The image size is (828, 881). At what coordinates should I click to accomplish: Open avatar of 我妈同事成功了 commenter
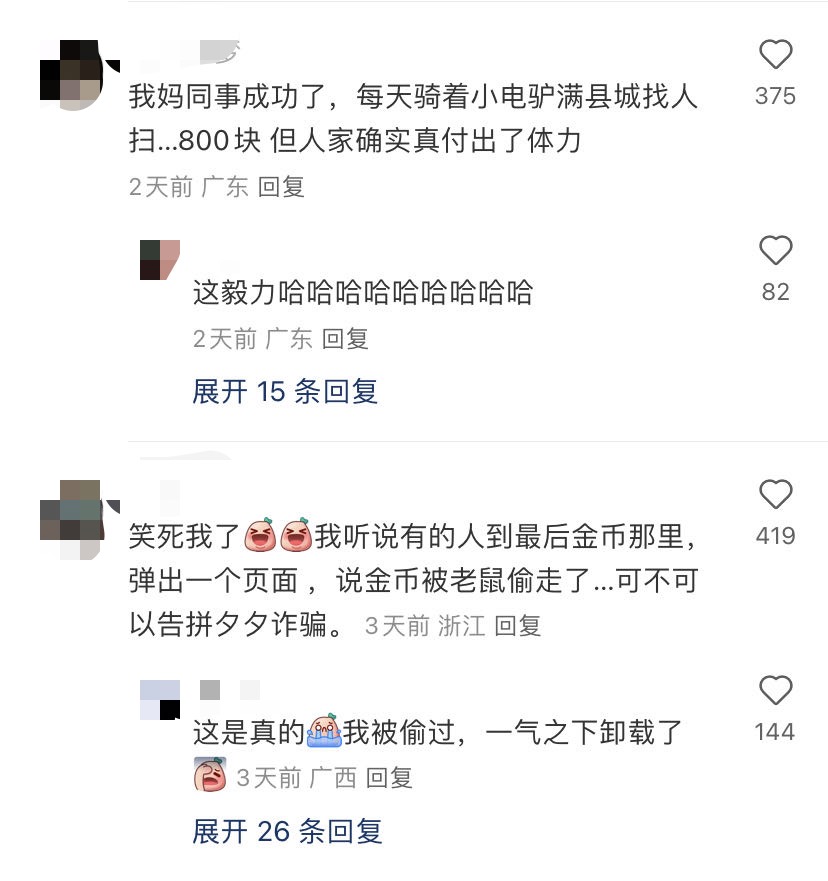pos(79,75)
